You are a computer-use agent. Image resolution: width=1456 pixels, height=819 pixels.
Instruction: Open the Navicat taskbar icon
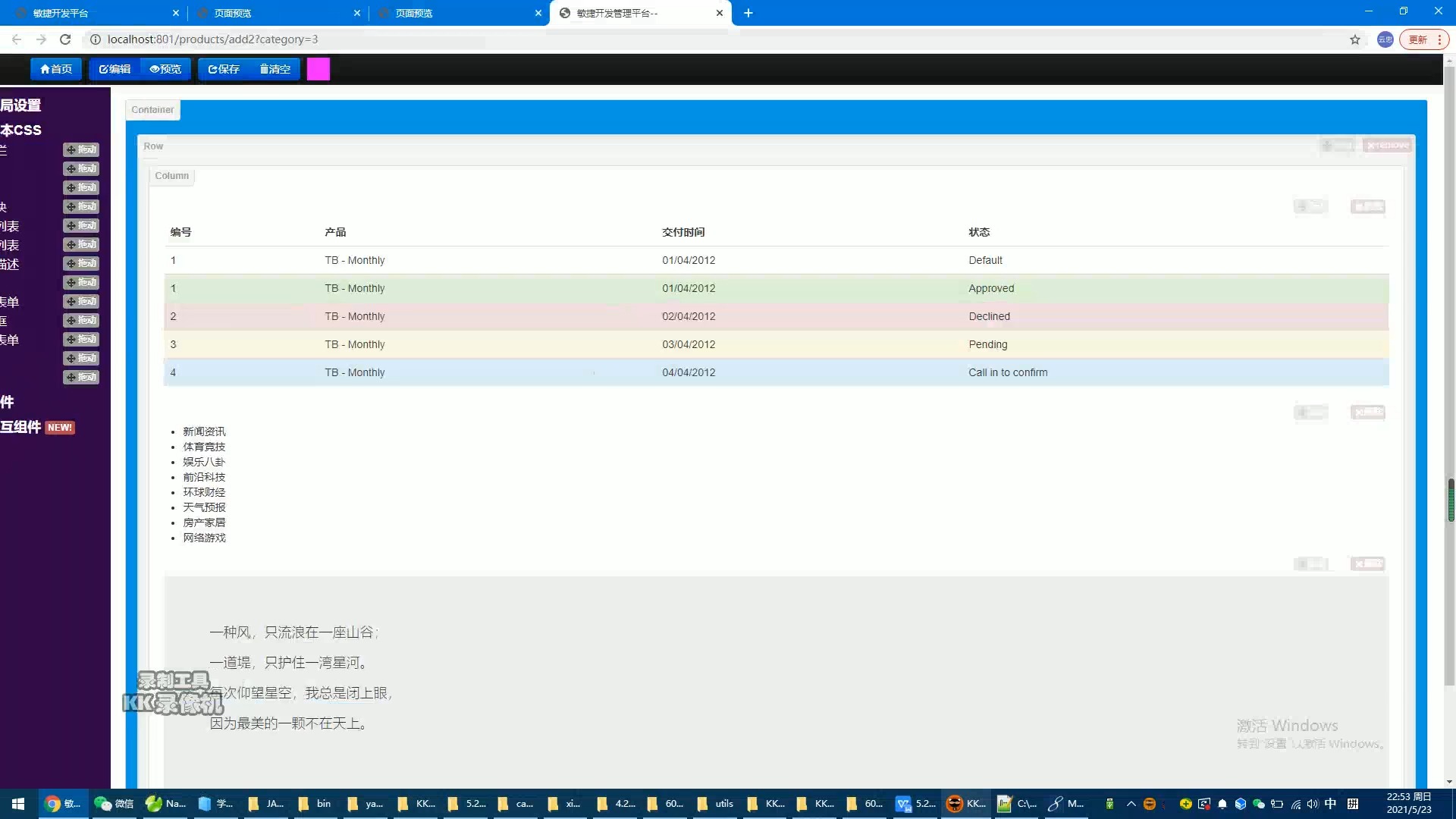pos(165,804)
